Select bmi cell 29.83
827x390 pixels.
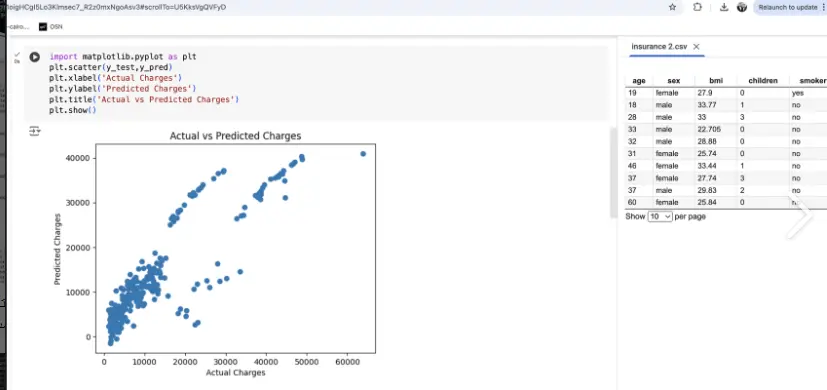coord(716,190)
